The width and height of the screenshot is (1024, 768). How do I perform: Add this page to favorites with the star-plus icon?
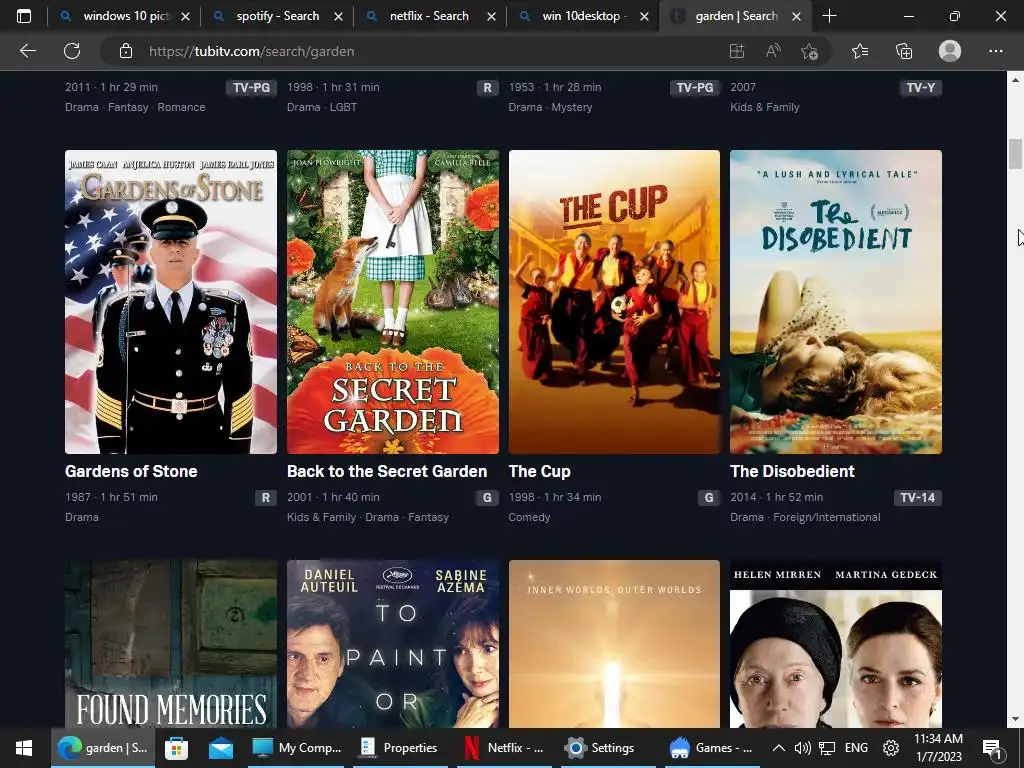(810, 51)
